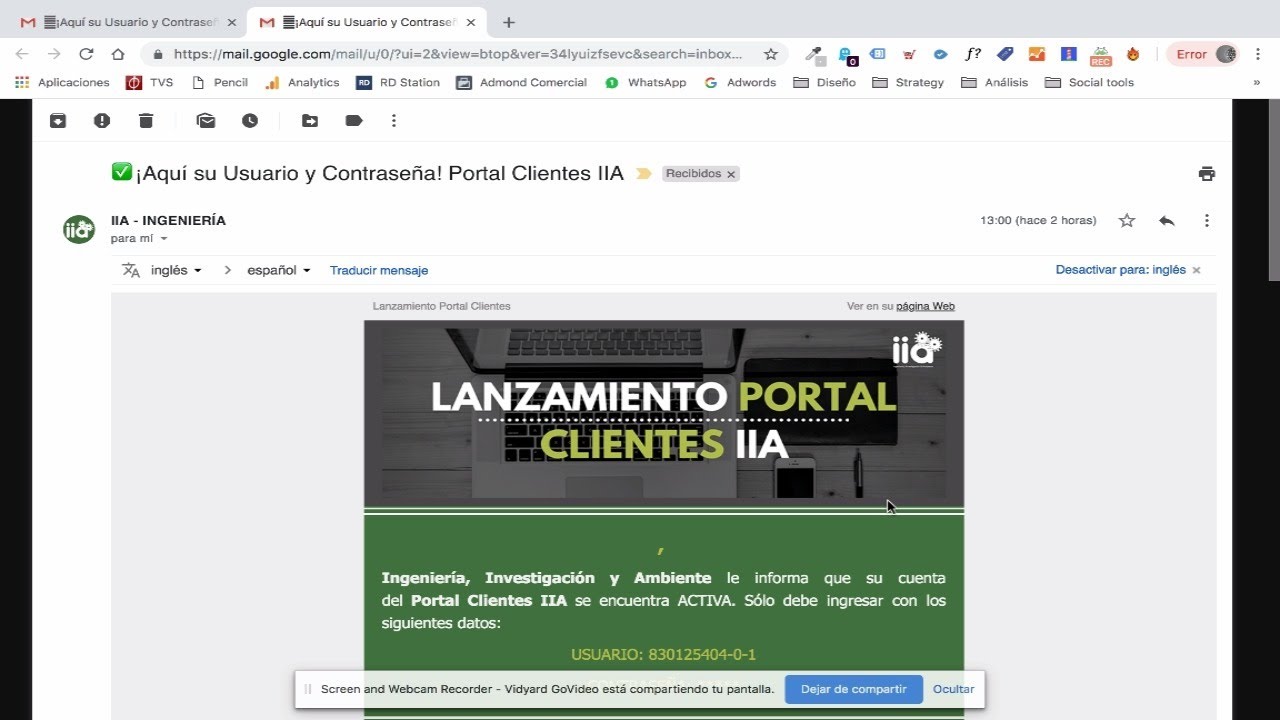Dismiss the translation bar with the x
This screenshot has height=720, width=1280.
pos(1196,270)
